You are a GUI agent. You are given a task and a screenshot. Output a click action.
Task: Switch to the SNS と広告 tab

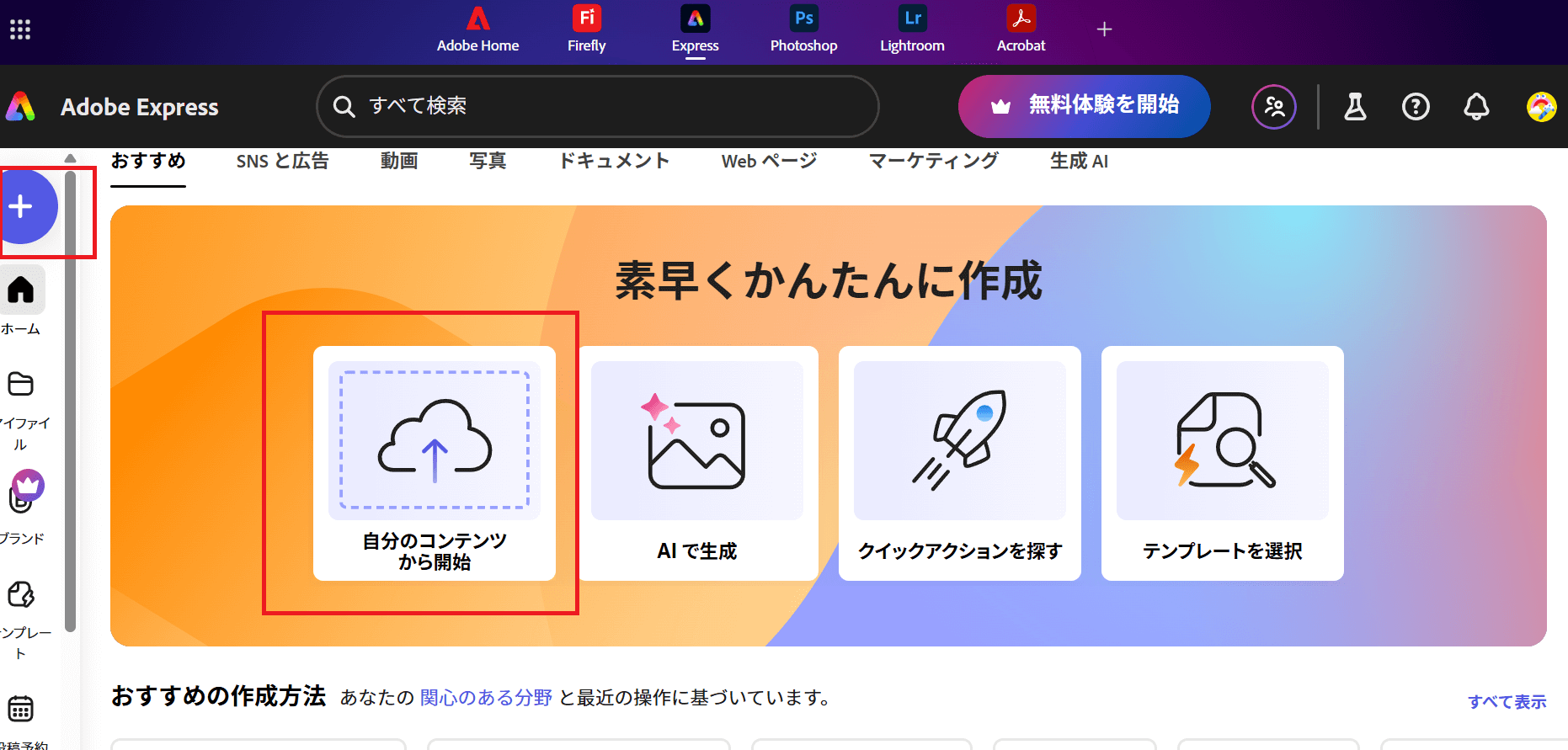tap(282, 161)
